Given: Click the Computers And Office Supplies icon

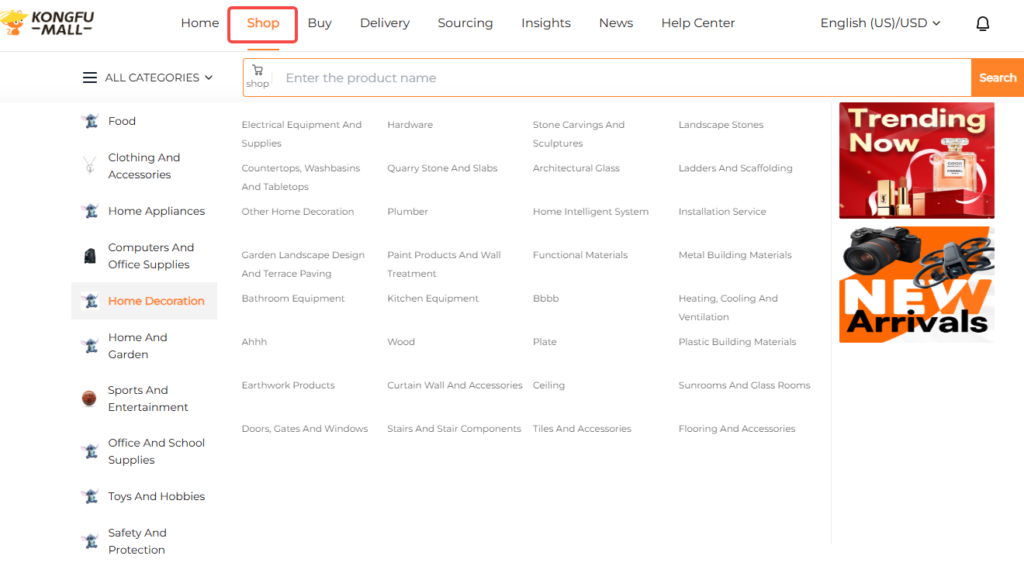Looking at the screenshot, I should 90,256.
